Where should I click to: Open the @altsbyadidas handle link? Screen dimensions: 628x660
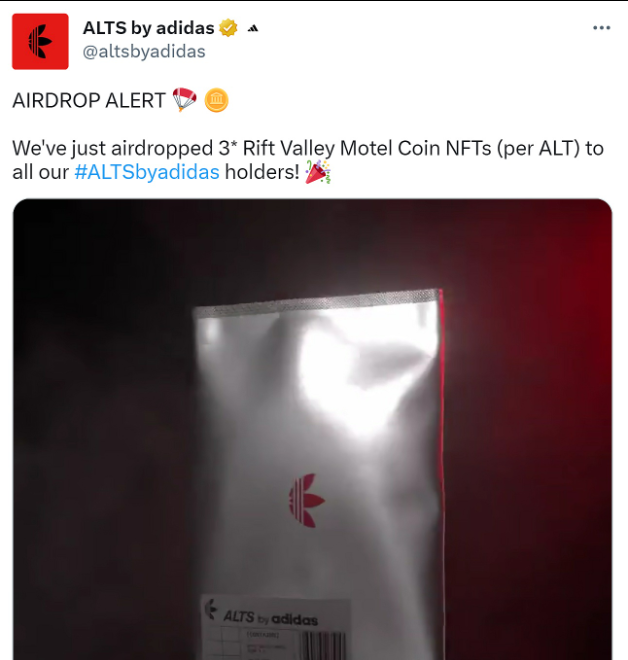pyautogui.click(x=144, y=51)
